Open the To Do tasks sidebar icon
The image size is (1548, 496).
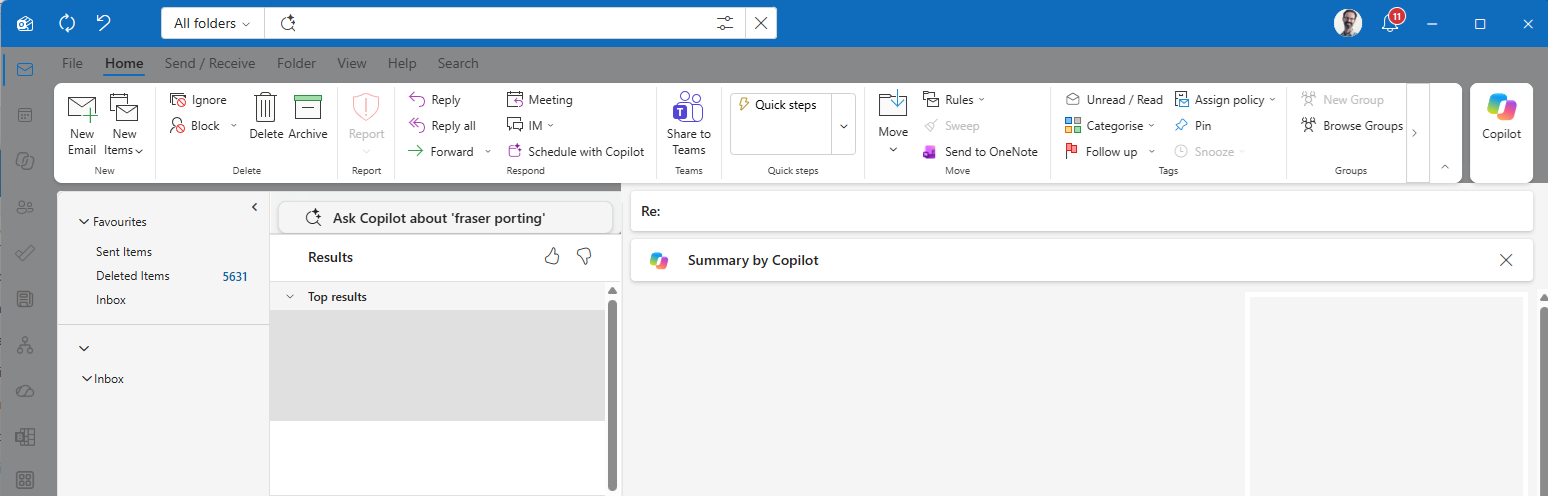tap(25, 253)
